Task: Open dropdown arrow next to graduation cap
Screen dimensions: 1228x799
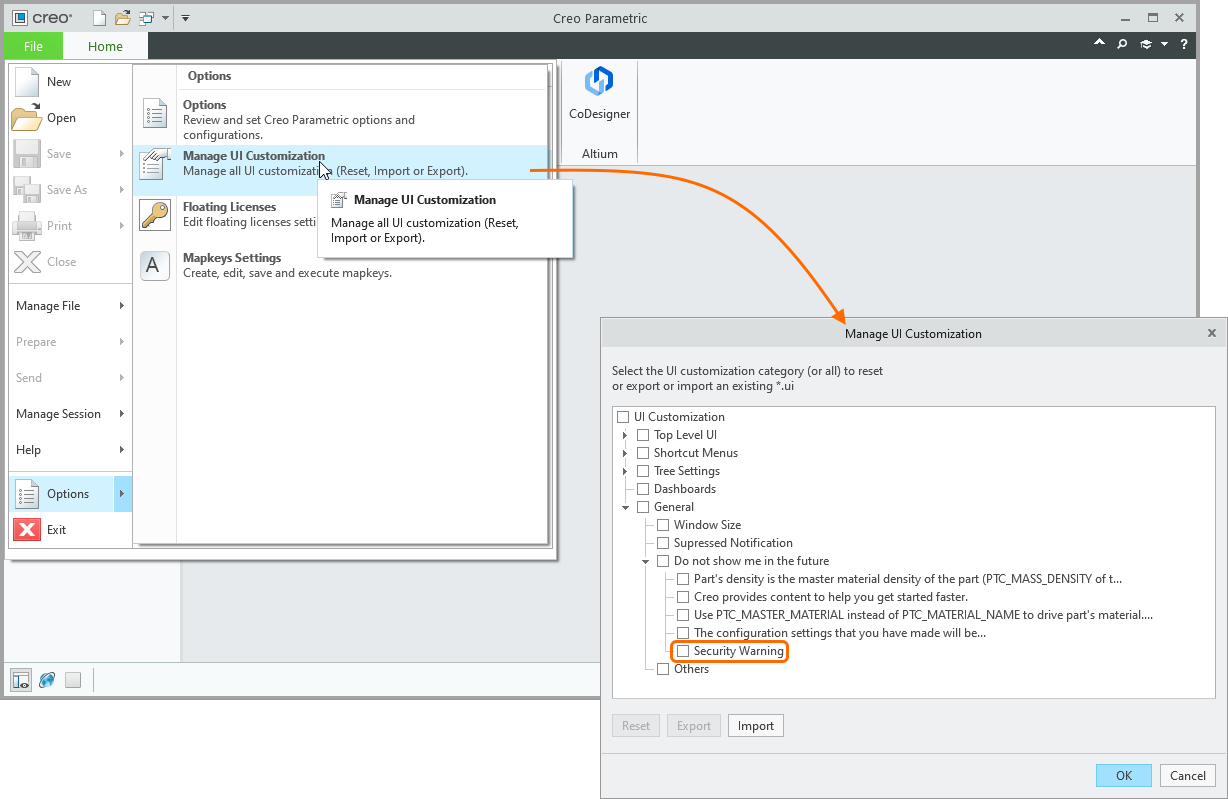Action: [1164, 44]
